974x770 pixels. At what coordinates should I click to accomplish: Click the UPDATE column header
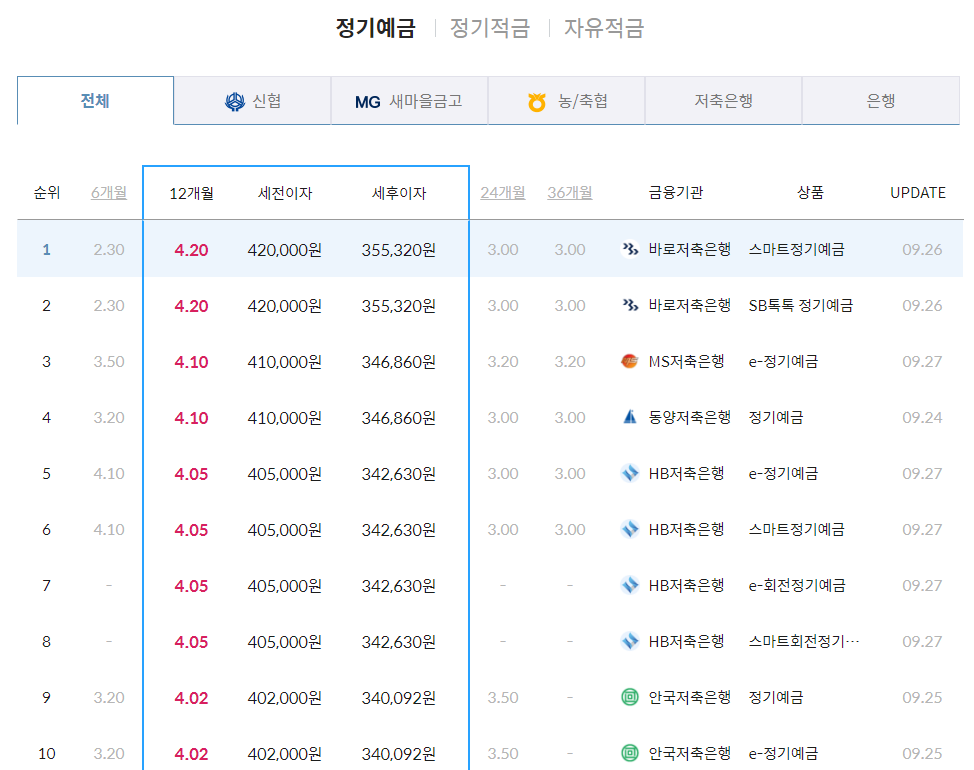click(917, 193)
